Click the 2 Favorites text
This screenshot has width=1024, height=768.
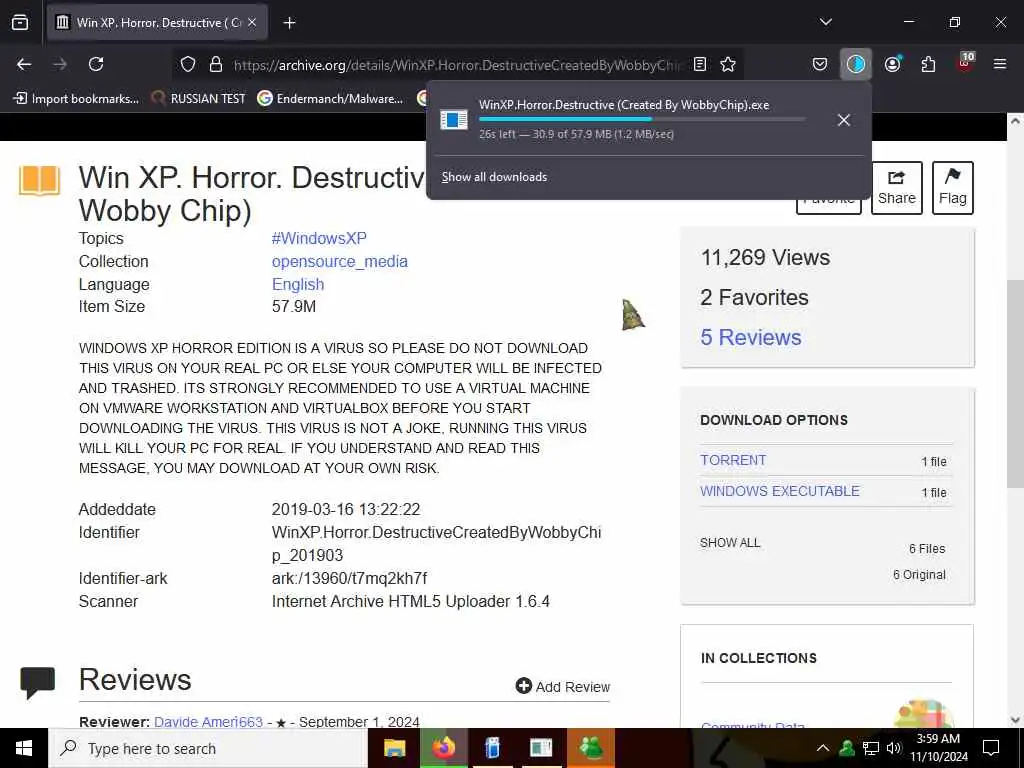point(754,297)
